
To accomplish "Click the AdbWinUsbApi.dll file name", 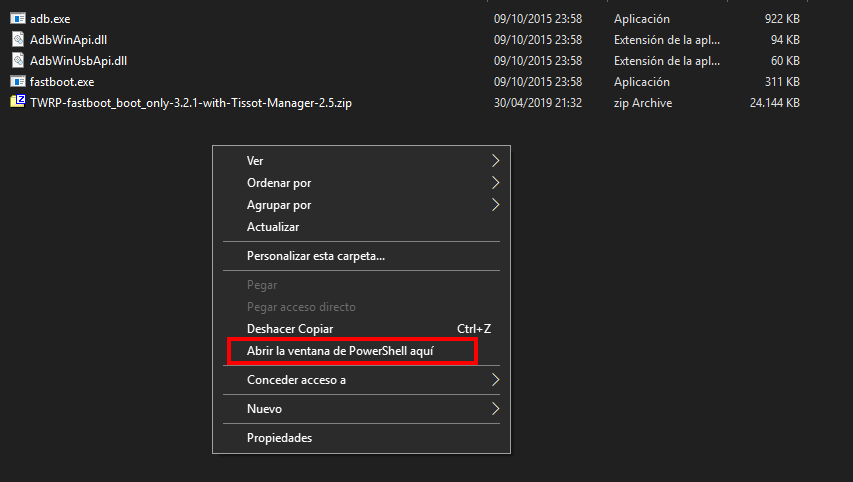I will 78,61.
